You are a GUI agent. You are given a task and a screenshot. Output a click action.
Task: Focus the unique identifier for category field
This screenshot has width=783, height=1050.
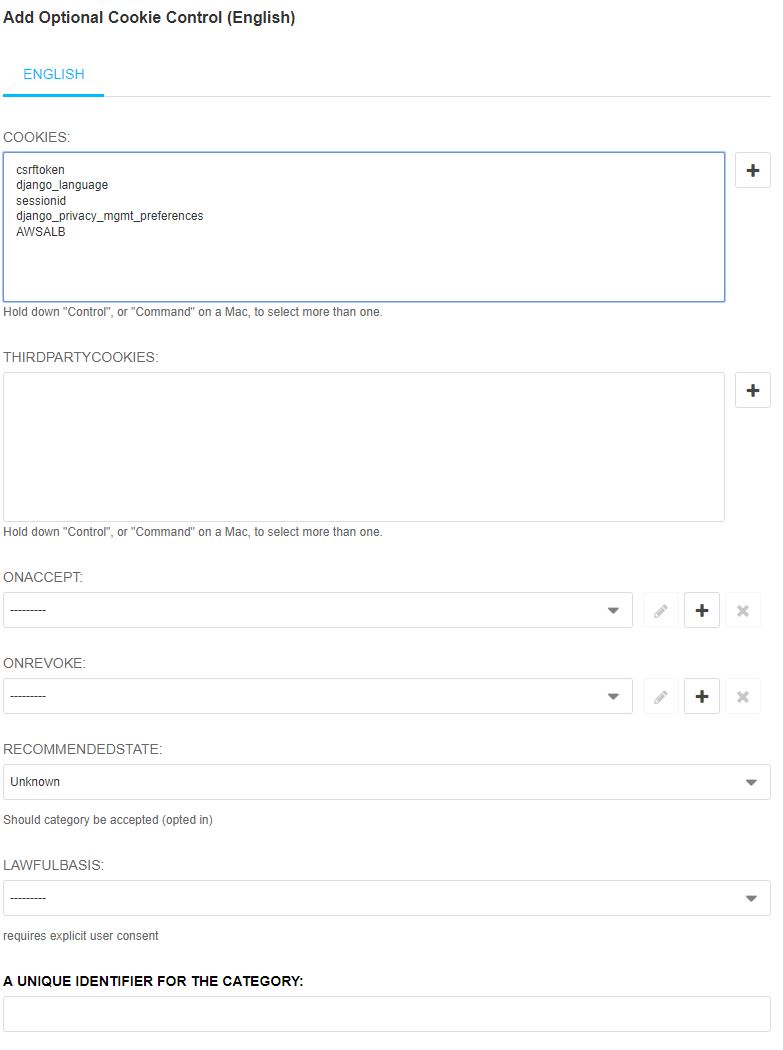[386, 1014]
